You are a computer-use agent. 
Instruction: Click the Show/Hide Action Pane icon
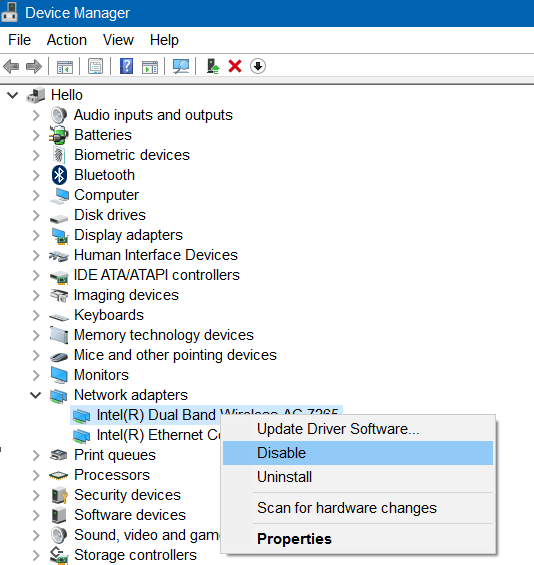point(150,67)
